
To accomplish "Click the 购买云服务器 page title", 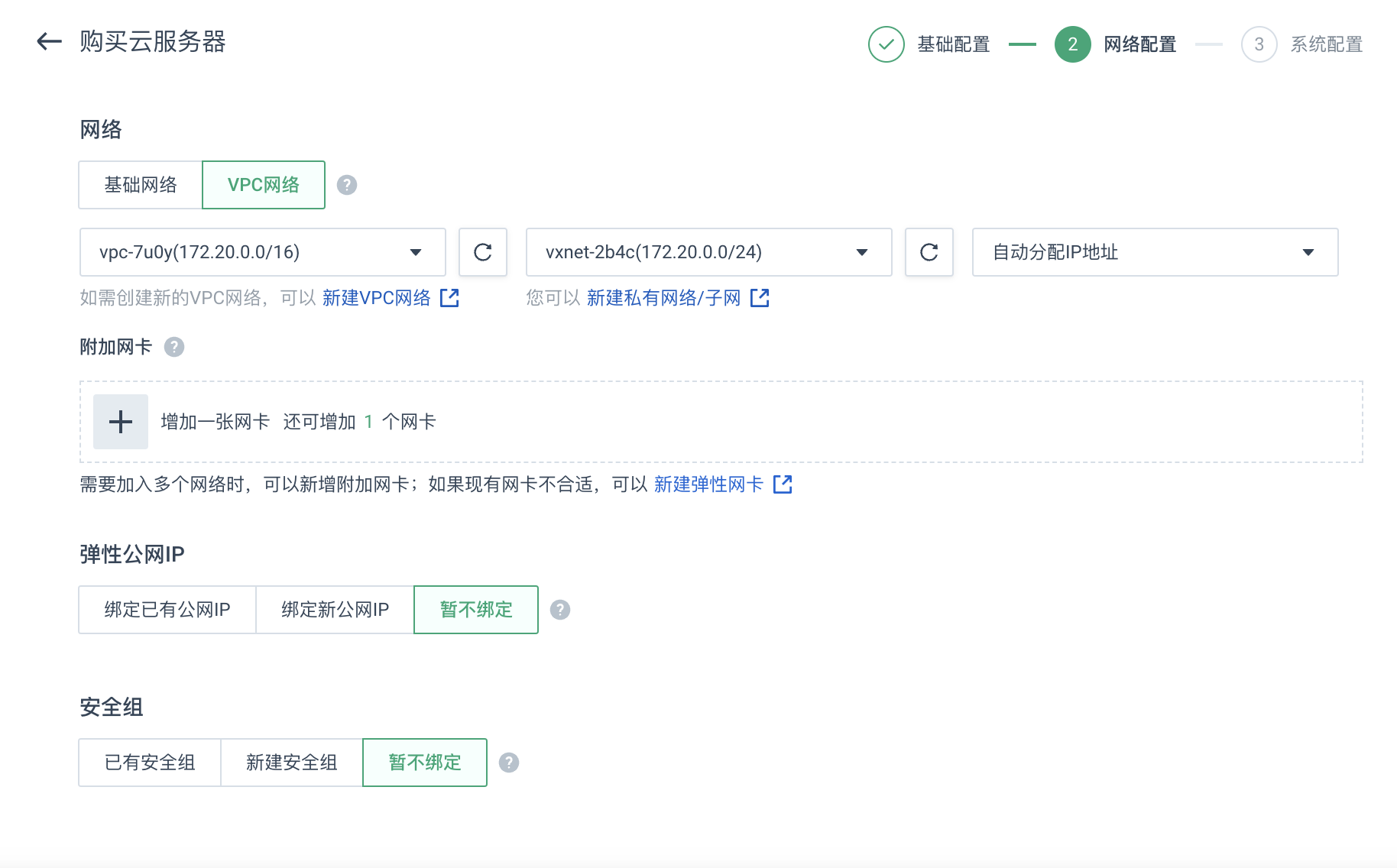I will (153, 41).
